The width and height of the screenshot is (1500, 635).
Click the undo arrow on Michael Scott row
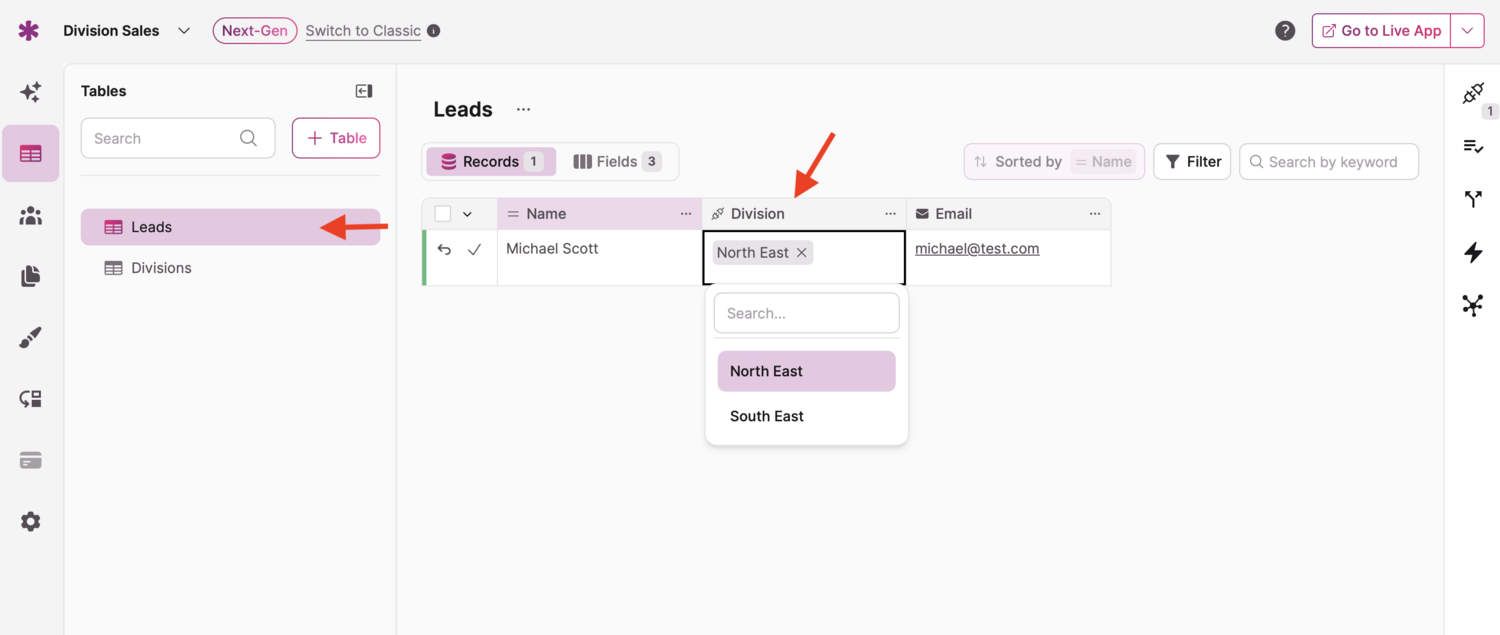pyautogui.click(x=445, y=250)
